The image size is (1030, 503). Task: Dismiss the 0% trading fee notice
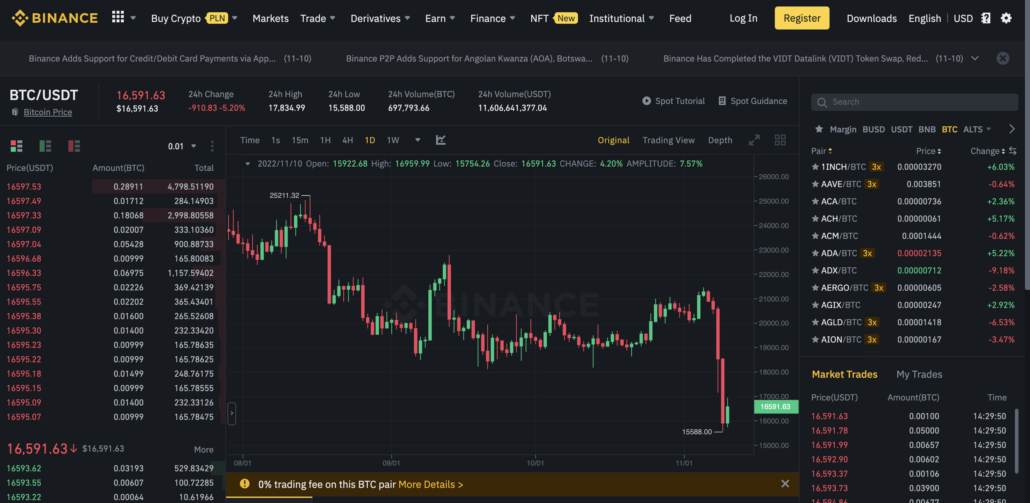pyautogui.click(x=784, y=484)
